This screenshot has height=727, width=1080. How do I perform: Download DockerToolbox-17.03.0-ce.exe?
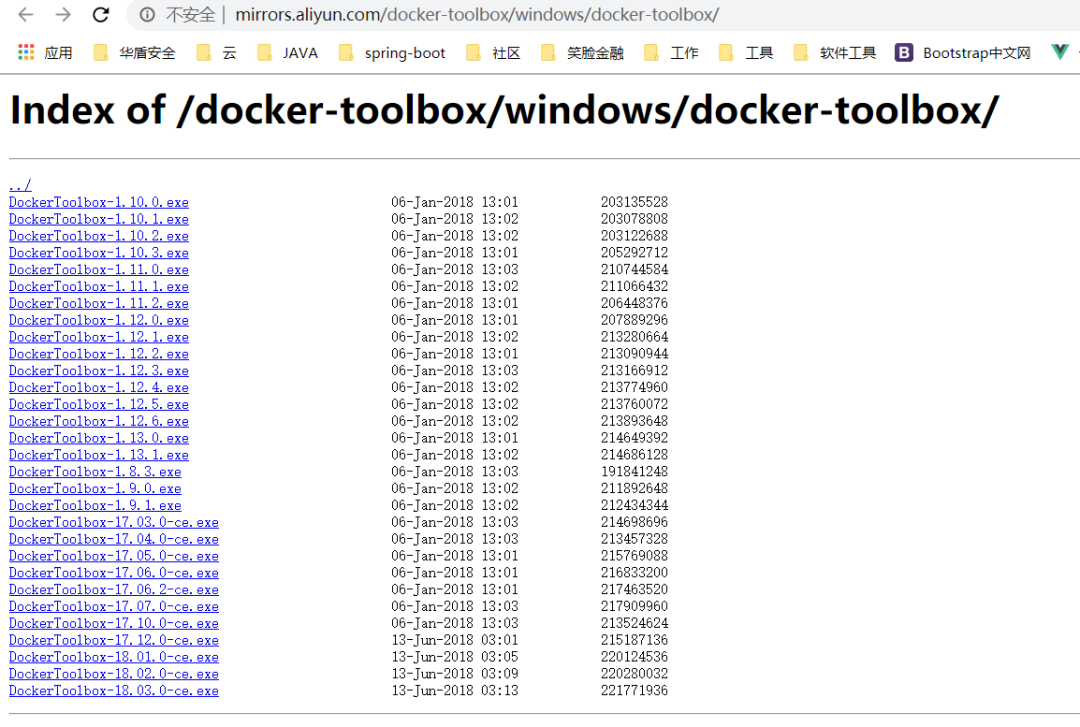pyautogui.click(x=114, y=522)
